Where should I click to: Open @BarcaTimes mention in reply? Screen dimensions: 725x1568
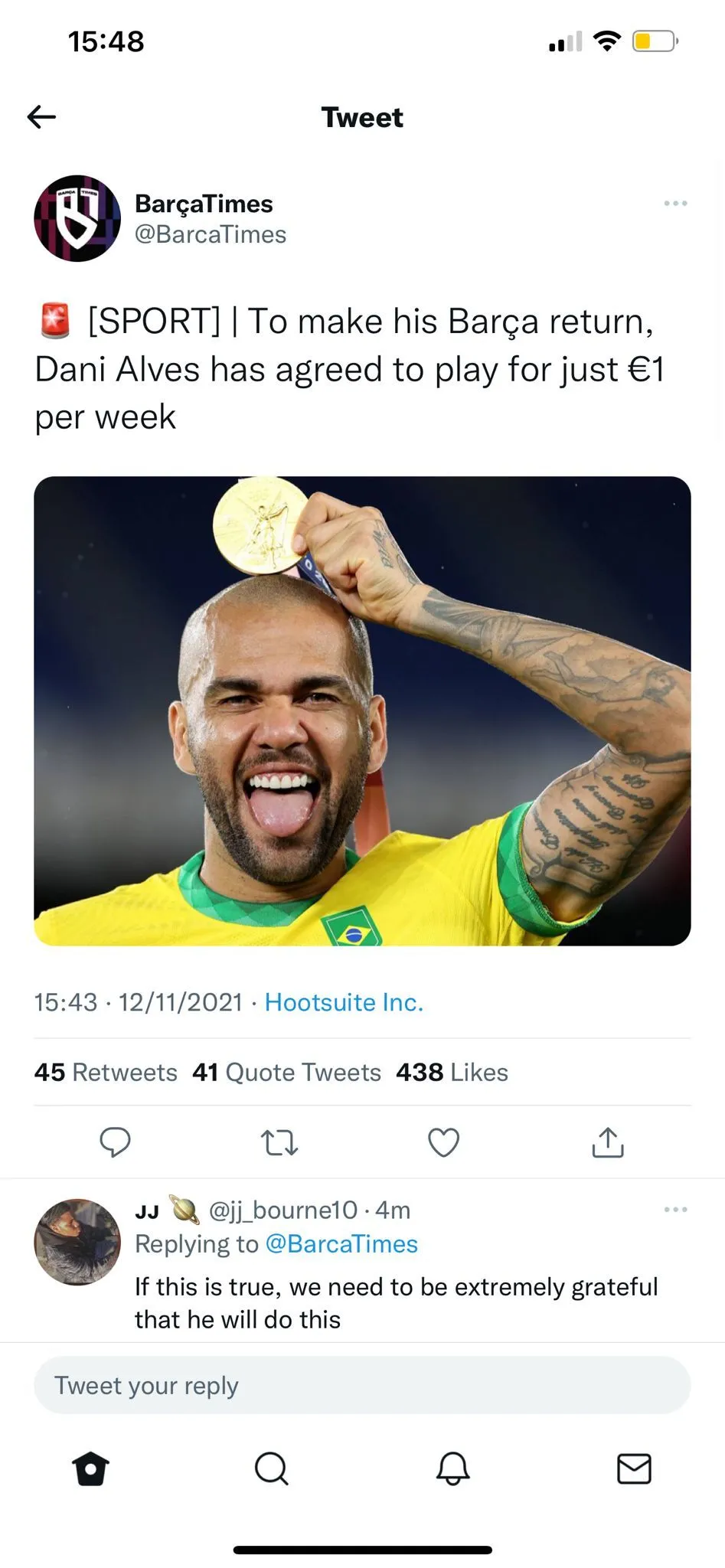(341, 1244)
